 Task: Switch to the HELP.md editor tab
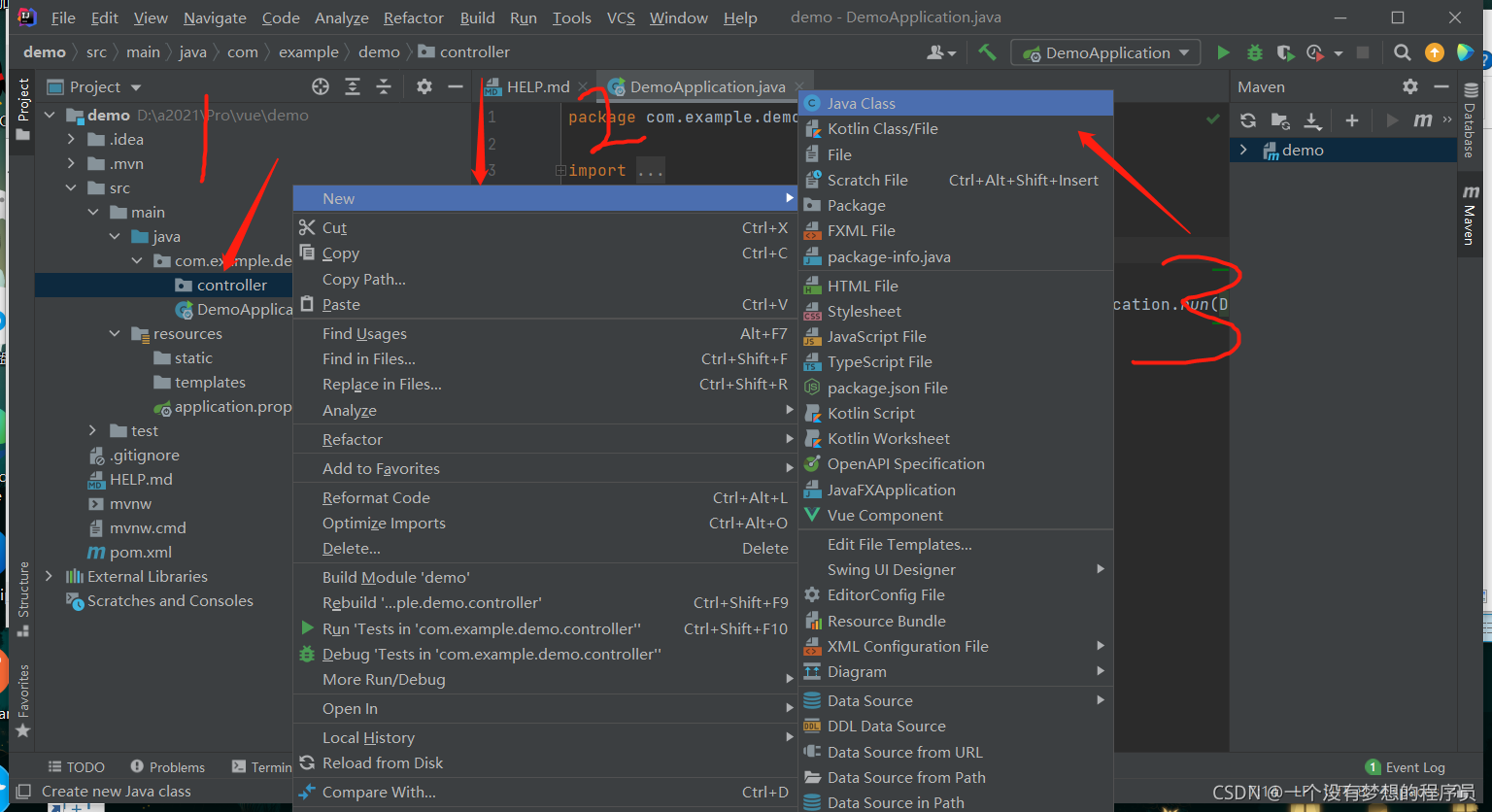point(539,86)
